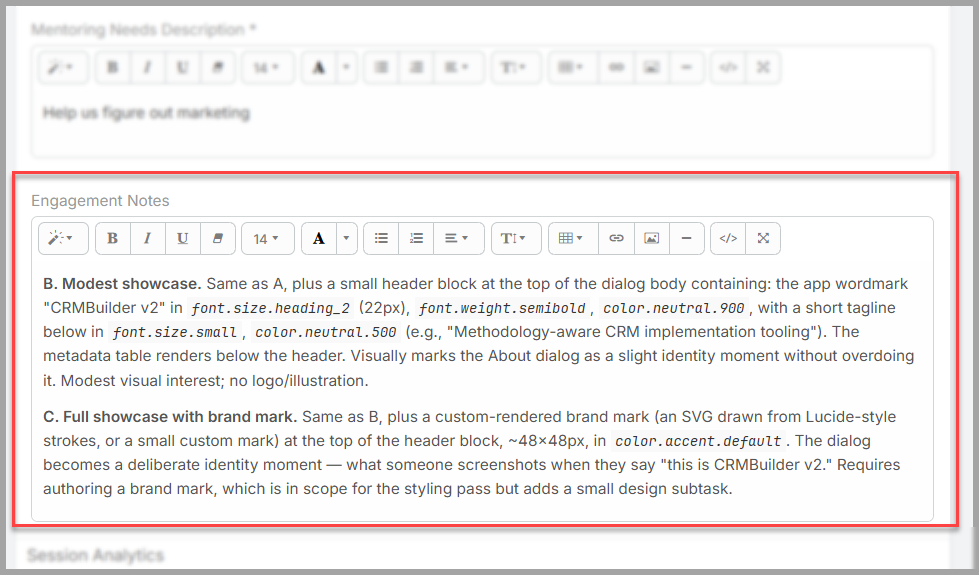The height and width of the screenshot is (575, 979).
Task: Open the Style magic wand menu in Engagement Notes
Action: click(x=63, y=238)
